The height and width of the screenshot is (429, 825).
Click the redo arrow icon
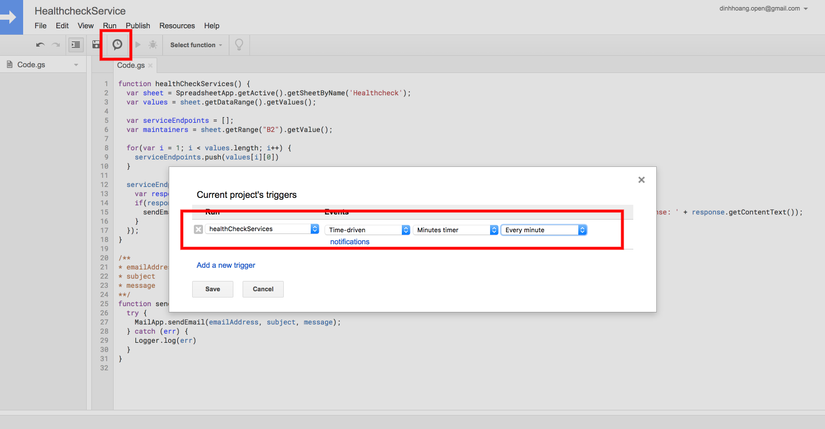pyautogui.click(x=56, y=45)
